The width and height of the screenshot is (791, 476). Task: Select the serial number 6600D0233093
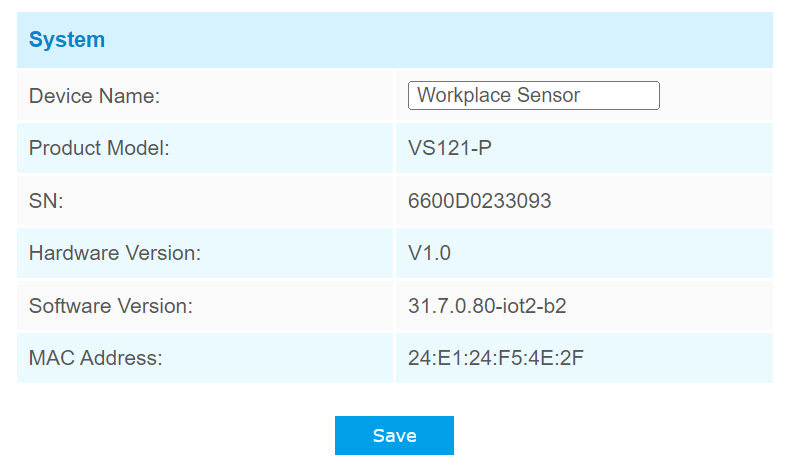[x=480, y=201]
